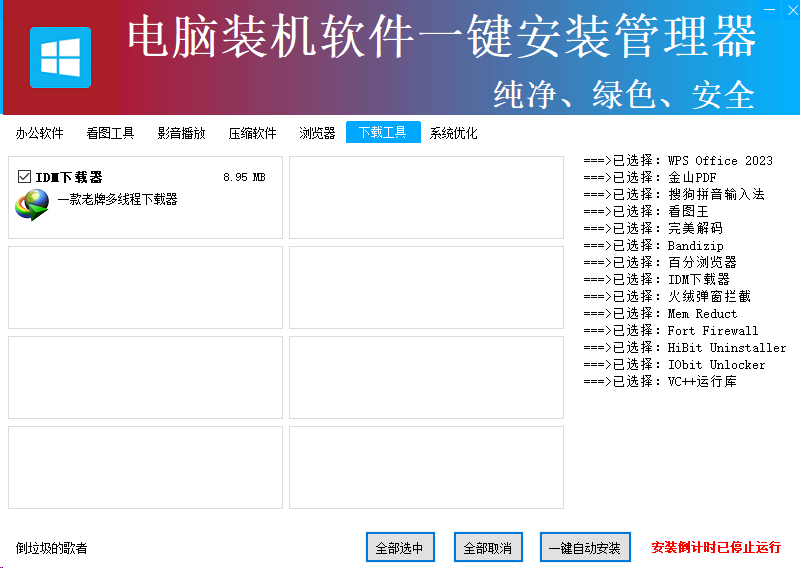Click the 8.95 MB size label
The width and height of the screenshot is (800, 568).
[244, 177]
